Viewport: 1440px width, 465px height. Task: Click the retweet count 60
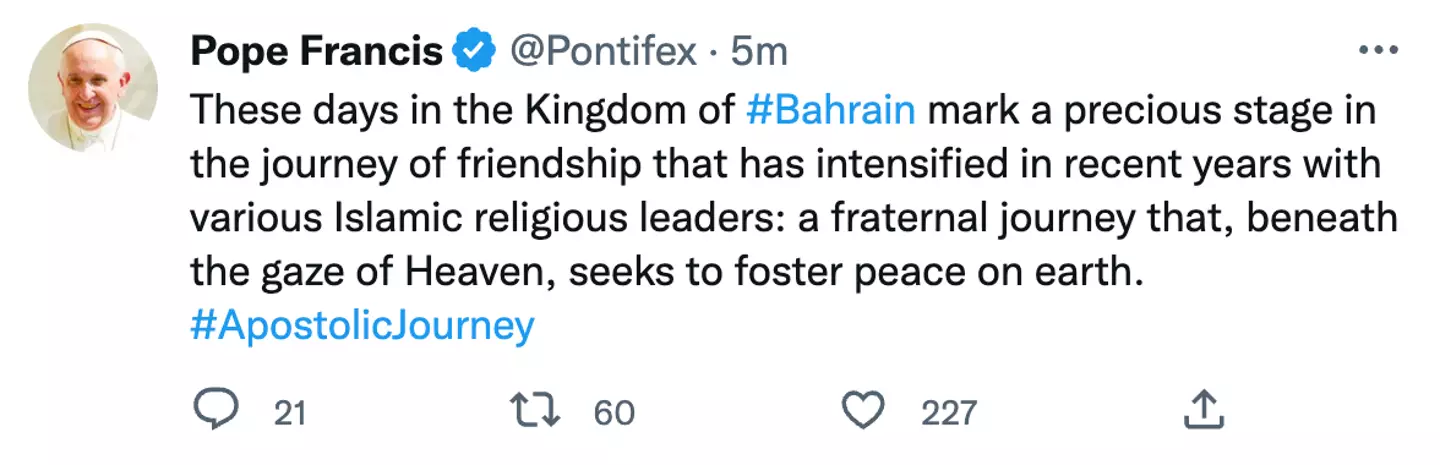coord(614,412)
